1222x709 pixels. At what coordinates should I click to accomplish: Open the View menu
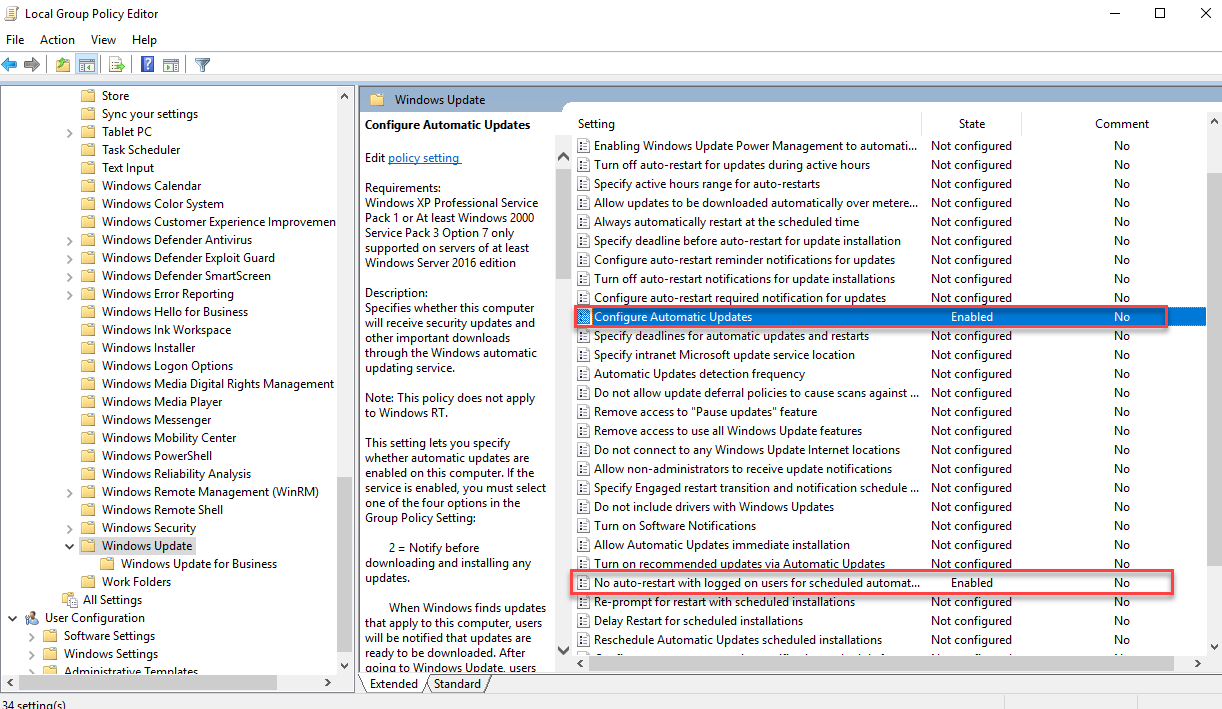point(103,40)
